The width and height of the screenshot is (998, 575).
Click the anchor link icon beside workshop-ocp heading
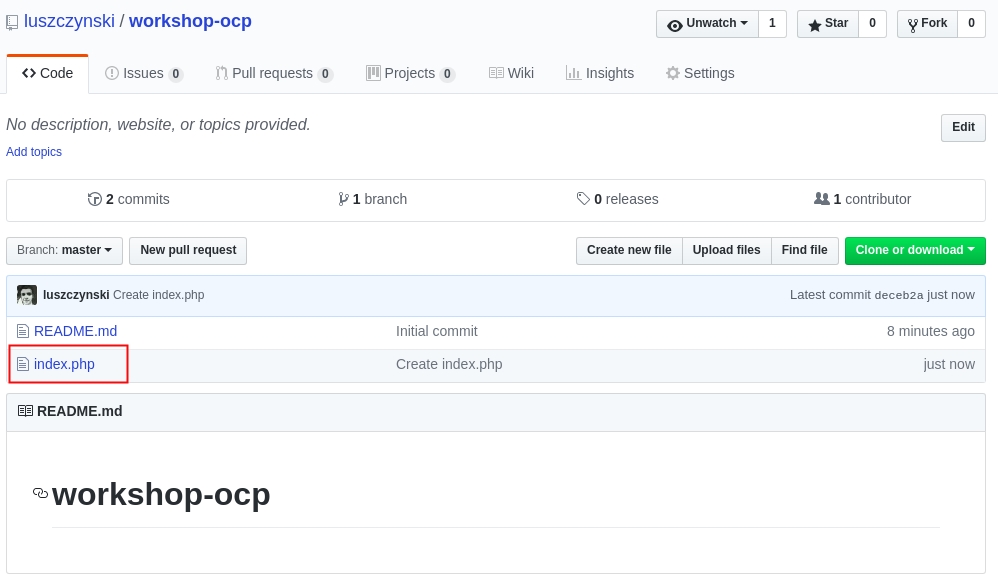tap(41, 493)
